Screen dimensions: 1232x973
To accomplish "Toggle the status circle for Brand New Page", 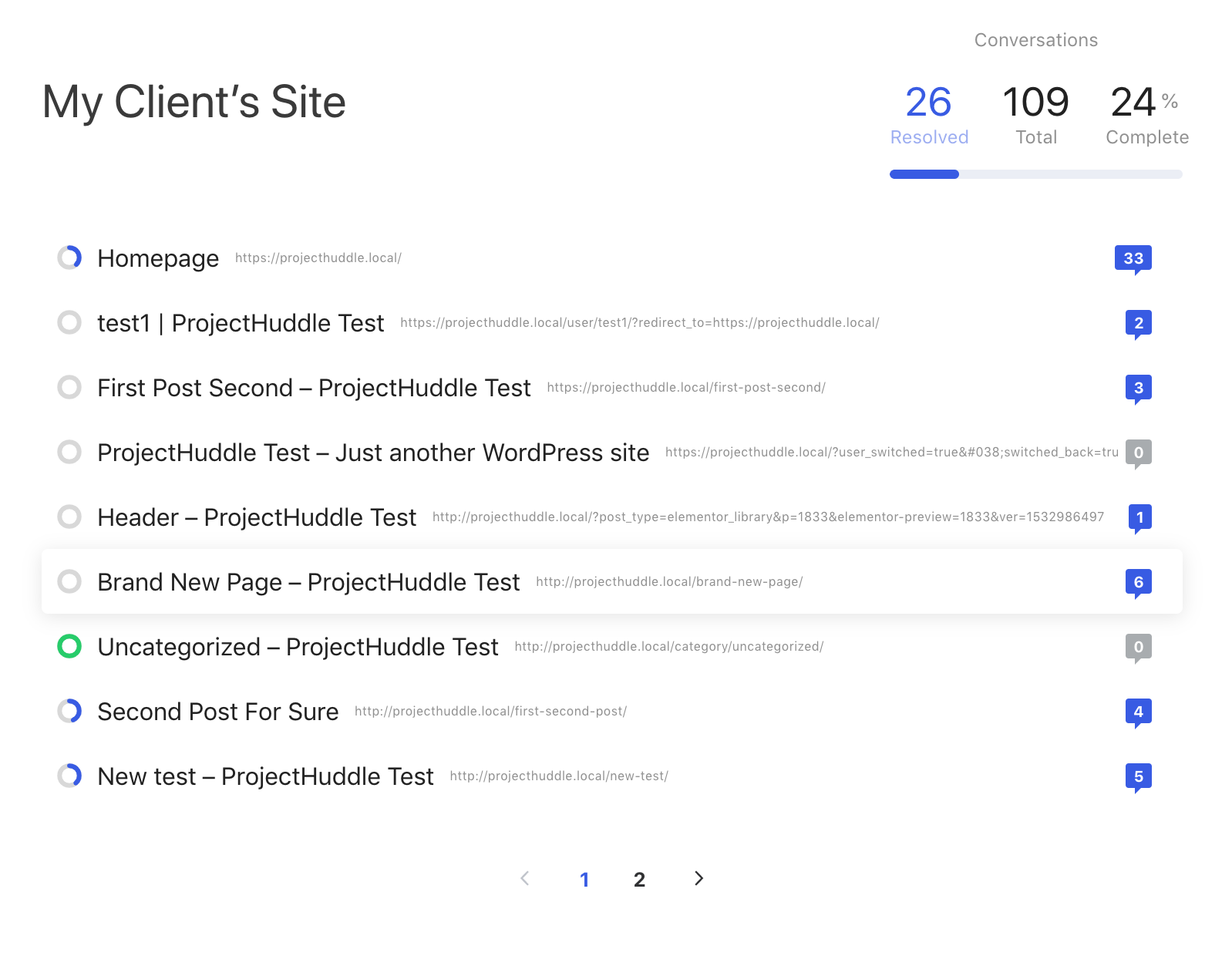I will click(x=69, y=581).
